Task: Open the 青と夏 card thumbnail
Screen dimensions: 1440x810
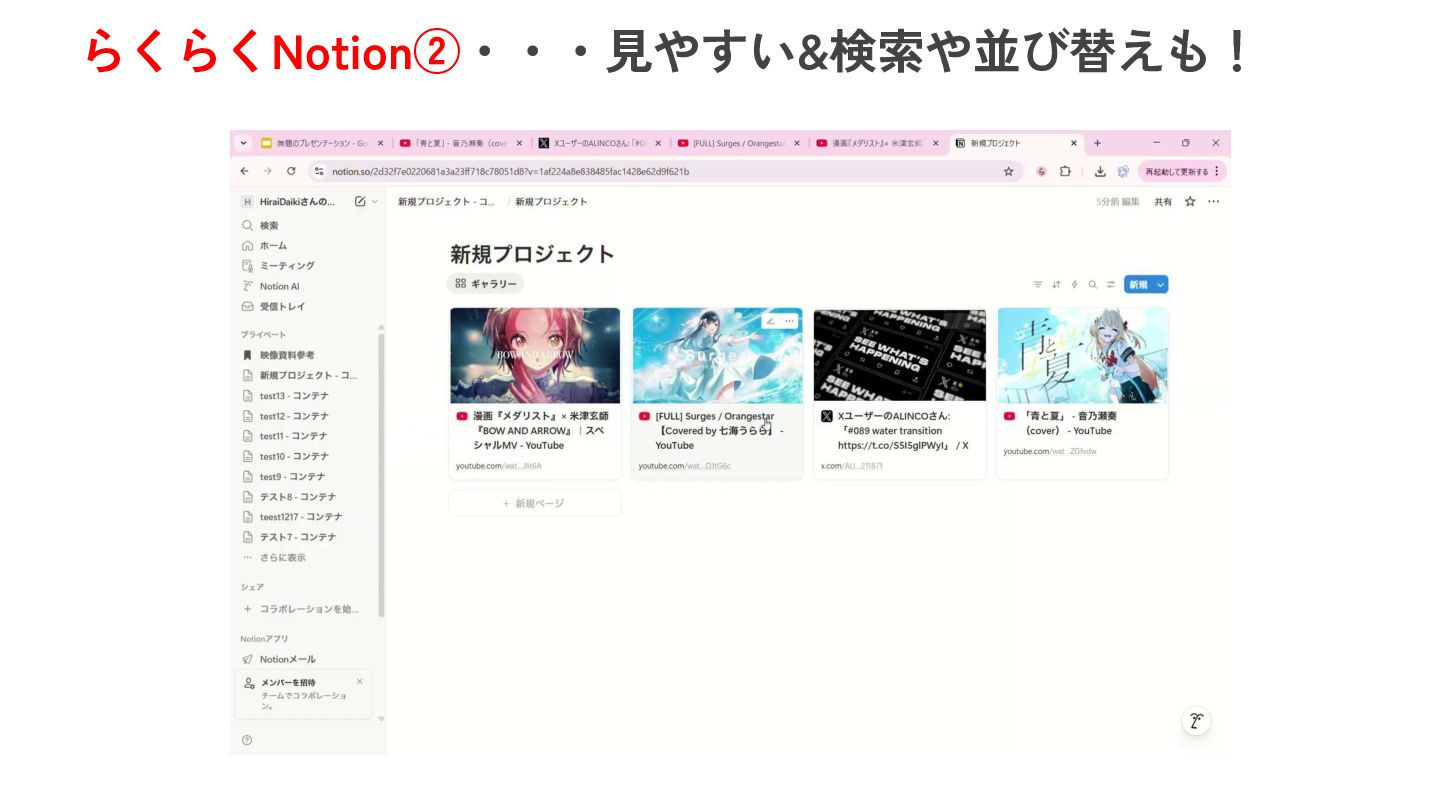Action: pos(1082,355)
